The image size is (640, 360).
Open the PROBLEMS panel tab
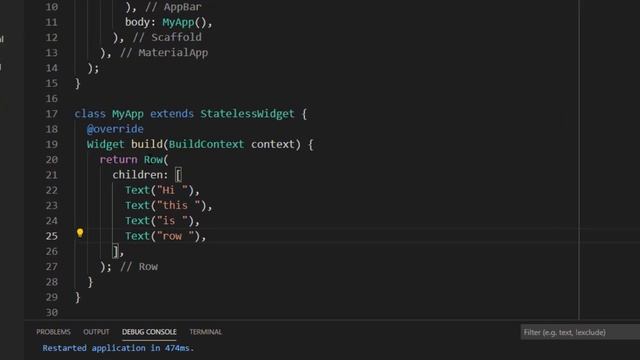53,332
